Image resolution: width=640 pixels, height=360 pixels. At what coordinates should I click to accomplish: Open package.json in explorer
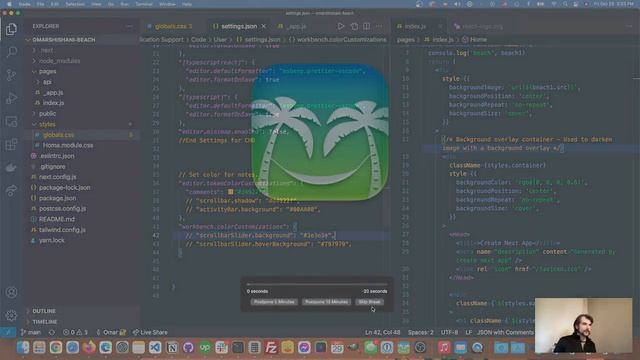[x=57, y=198]
